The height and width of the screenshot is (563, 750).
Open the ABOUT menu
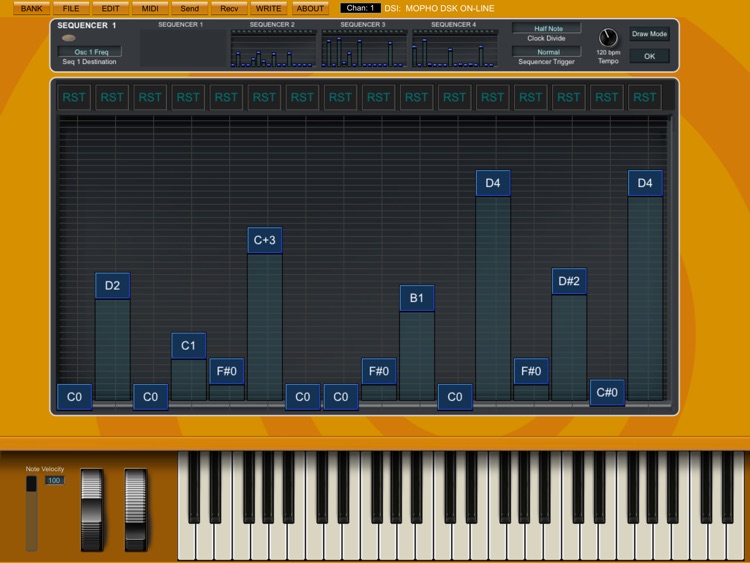point(310,8)
